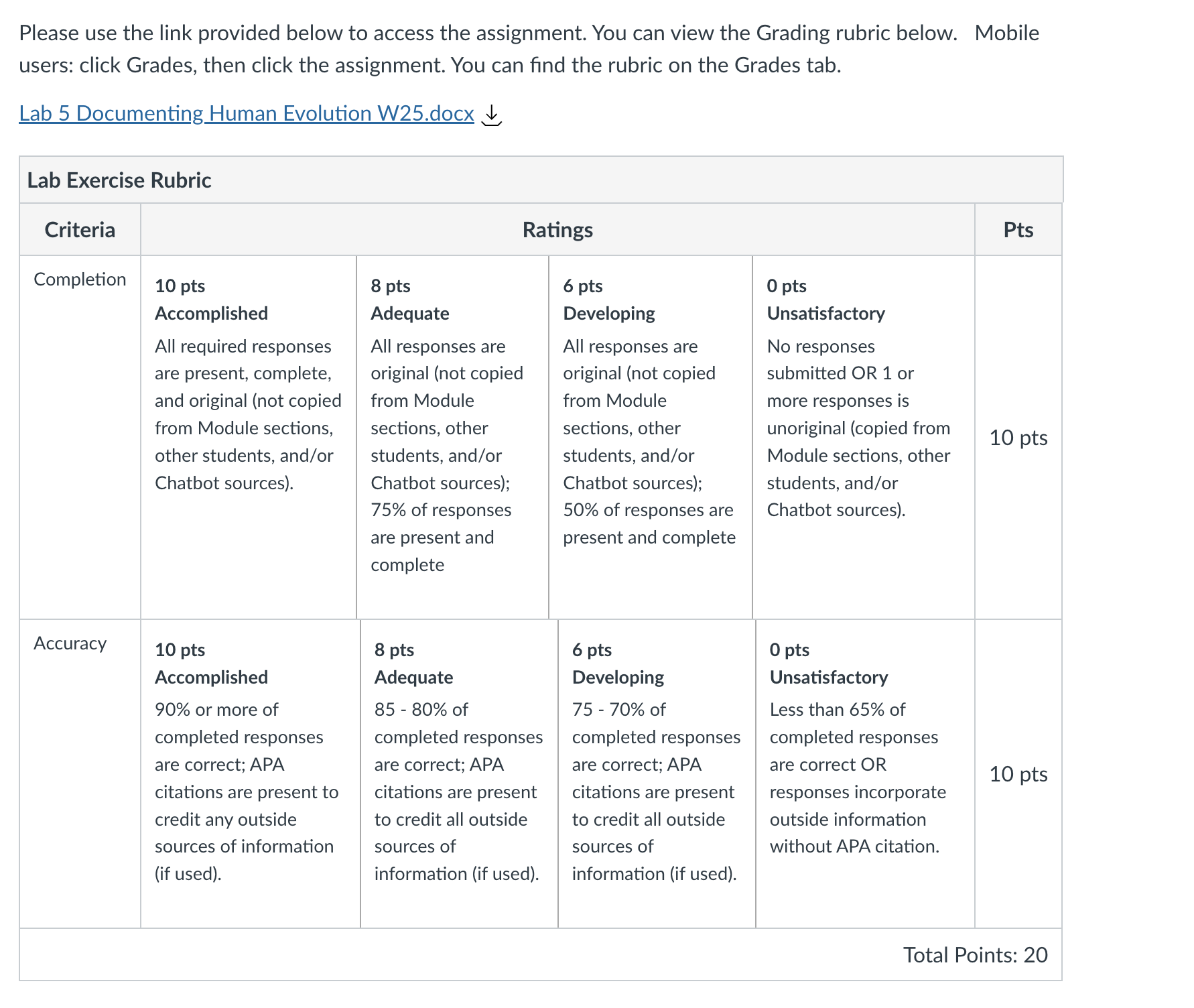Choose Accuracy 6 pts Developing rating
Screen dimensions: 1194x1008
click(x=657, y=773)
